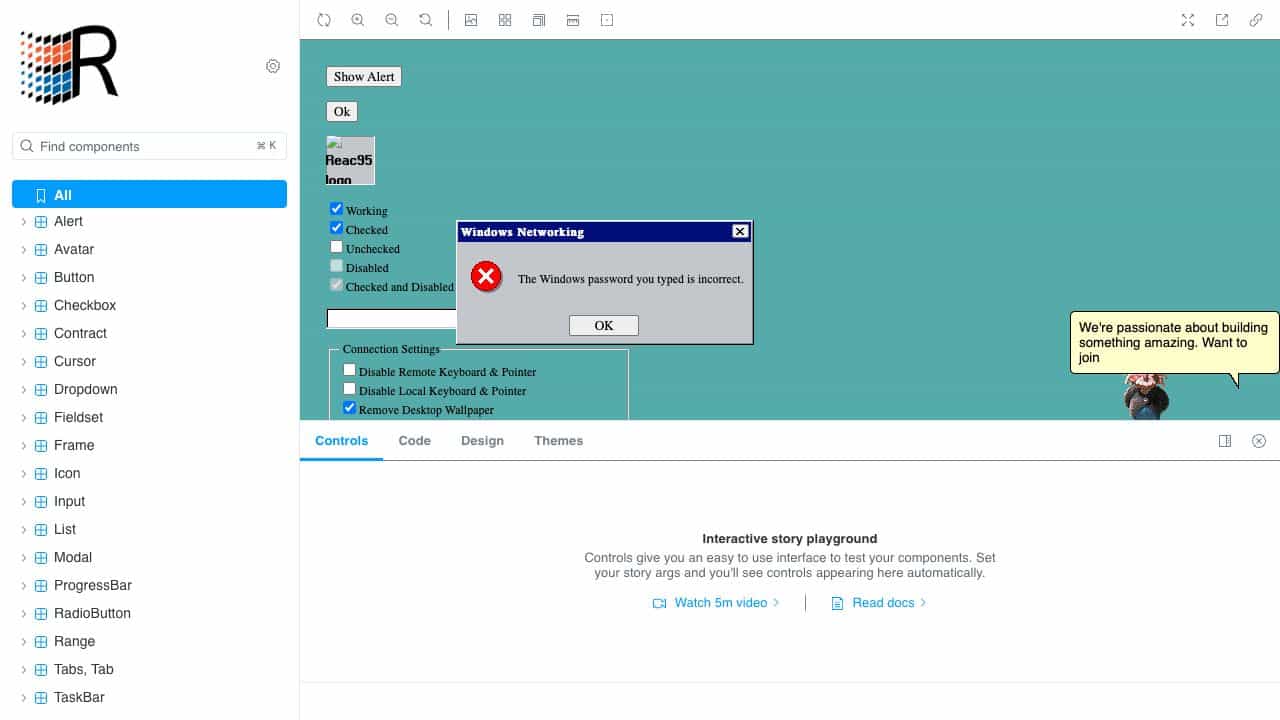The width and height of the screenshot is (1280, 720).
Task: Open the Themes tab
Action: (558, 441)
